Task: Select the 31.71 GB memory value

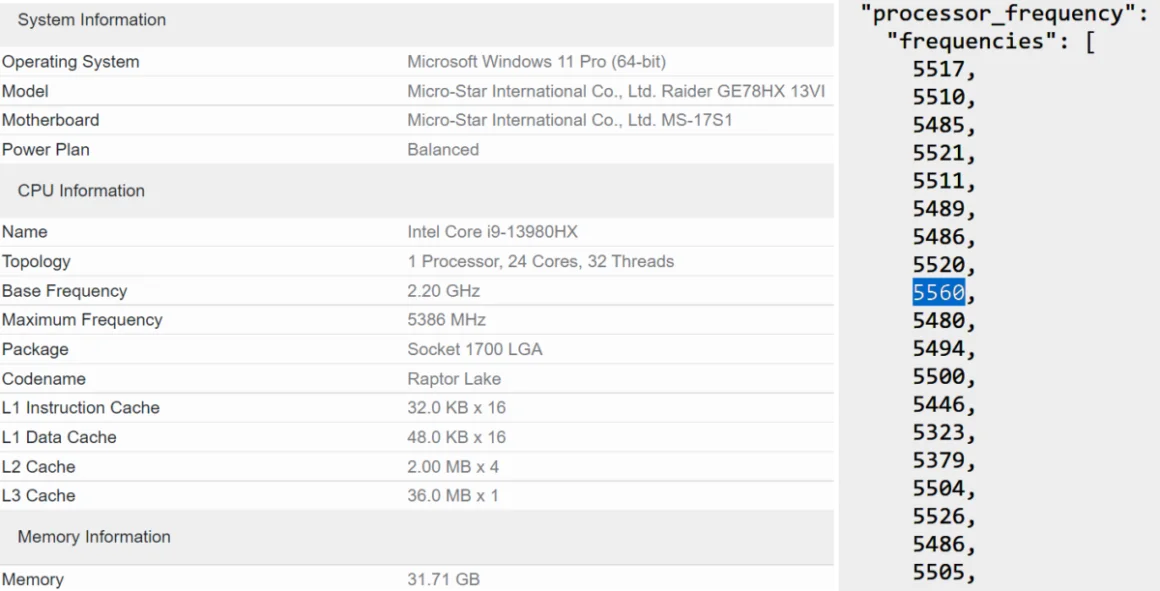Action: coord(443,580)
